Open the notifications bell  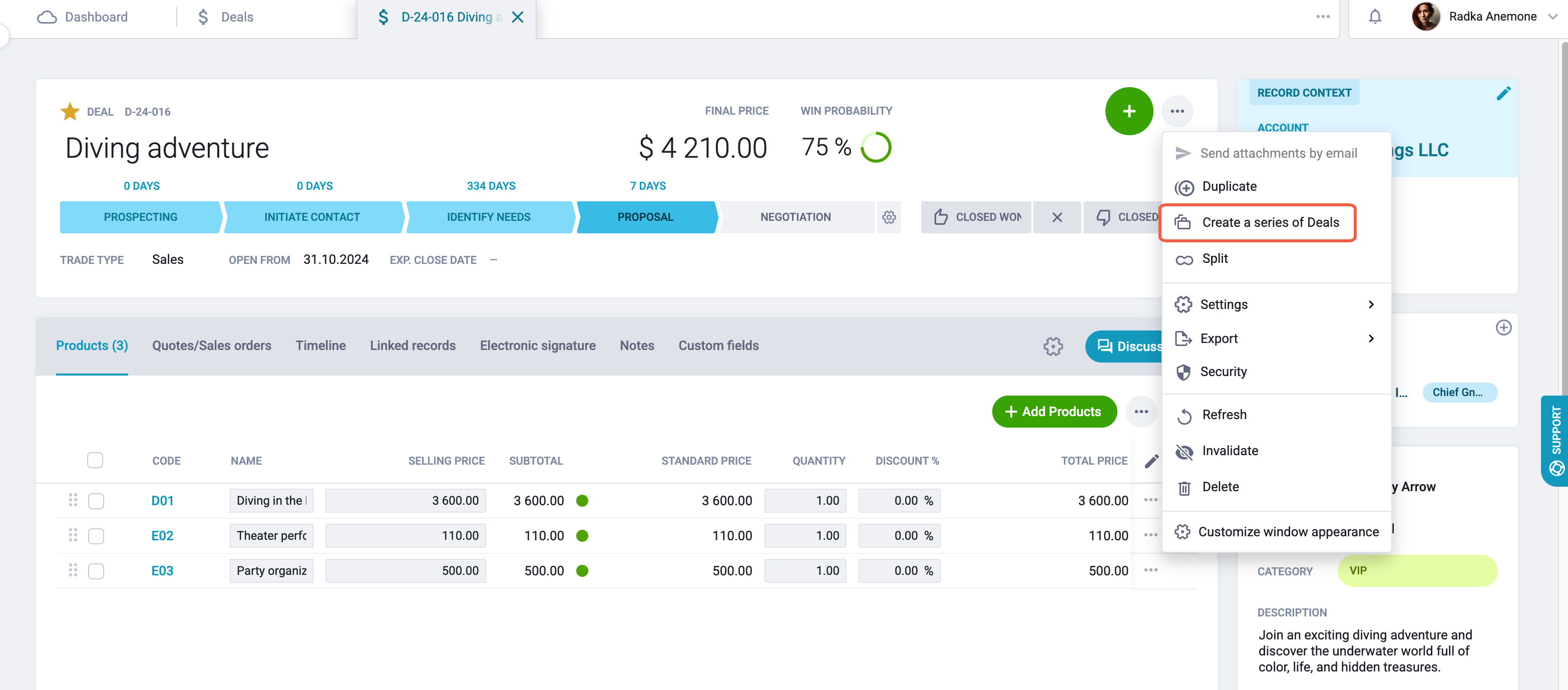point(1374,17)
